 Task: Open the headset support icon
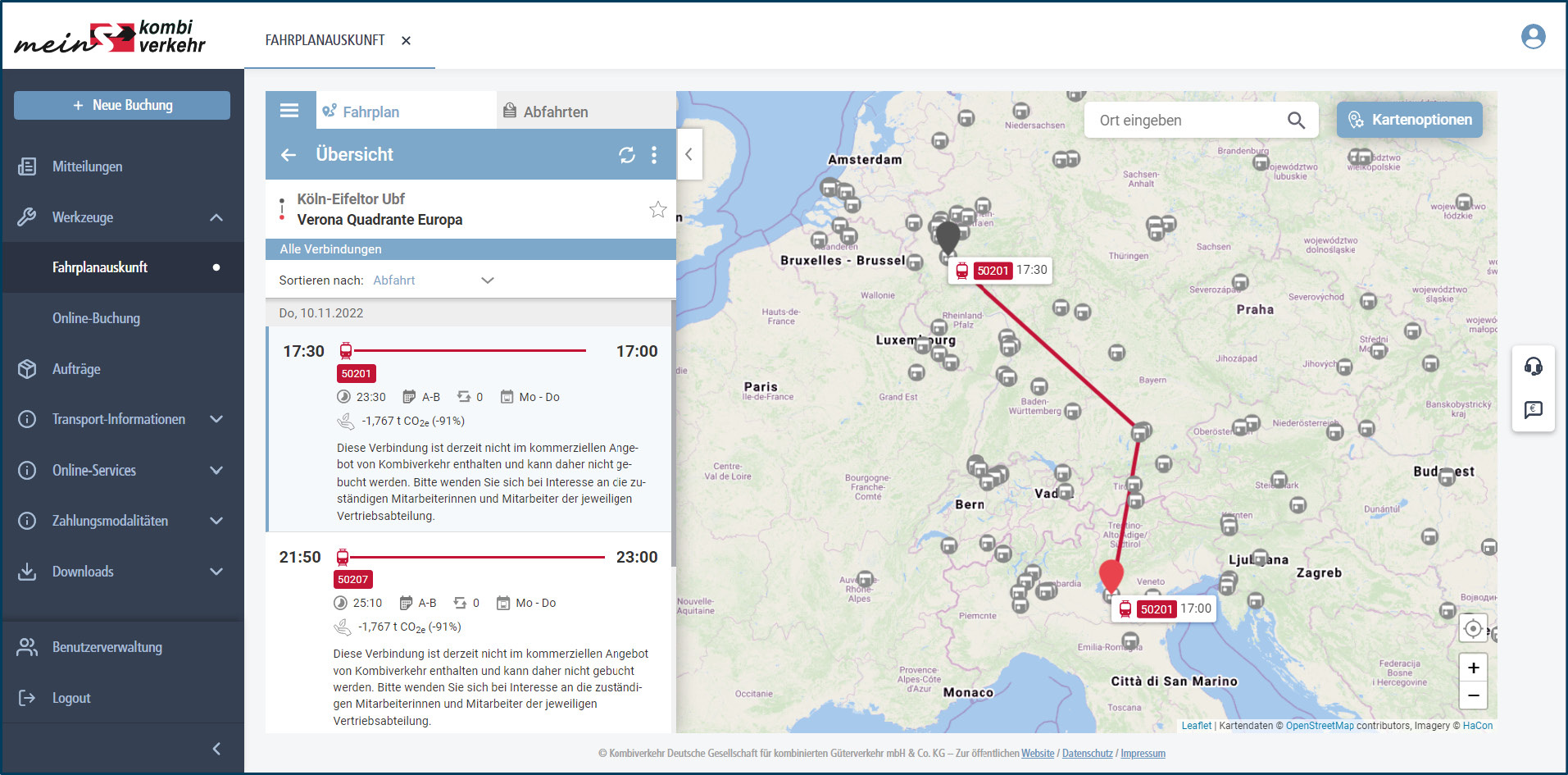click(x=1533, y=367)
